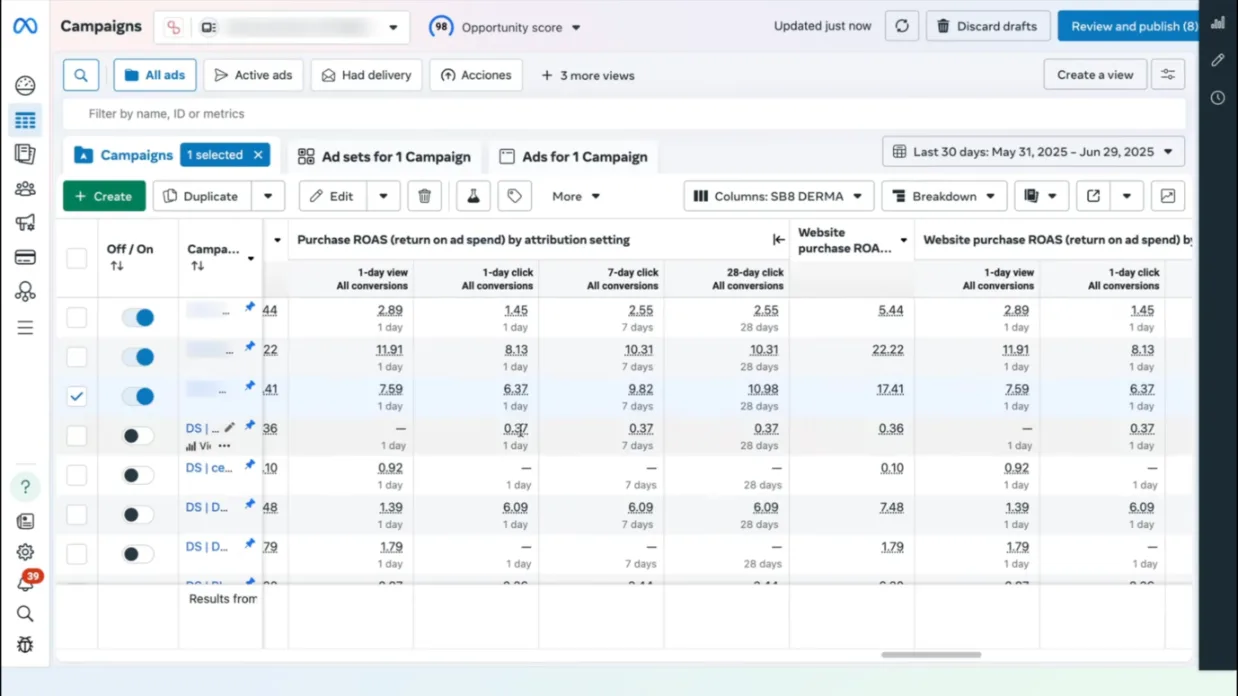Open right panel history clock icon
Viewport: 1238px width, 696px height.
pyautogui.click(x=1218, y=98)
